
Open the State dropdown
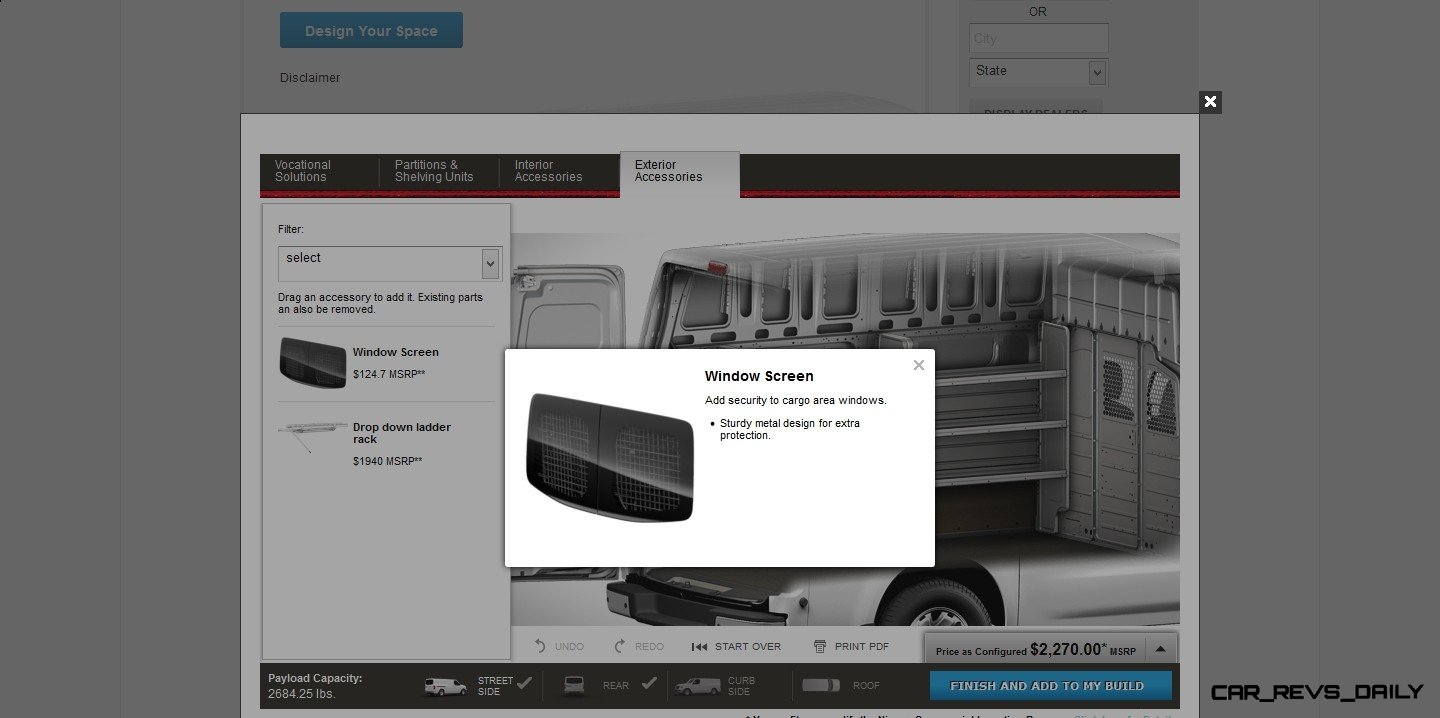tap(1038, 71)
